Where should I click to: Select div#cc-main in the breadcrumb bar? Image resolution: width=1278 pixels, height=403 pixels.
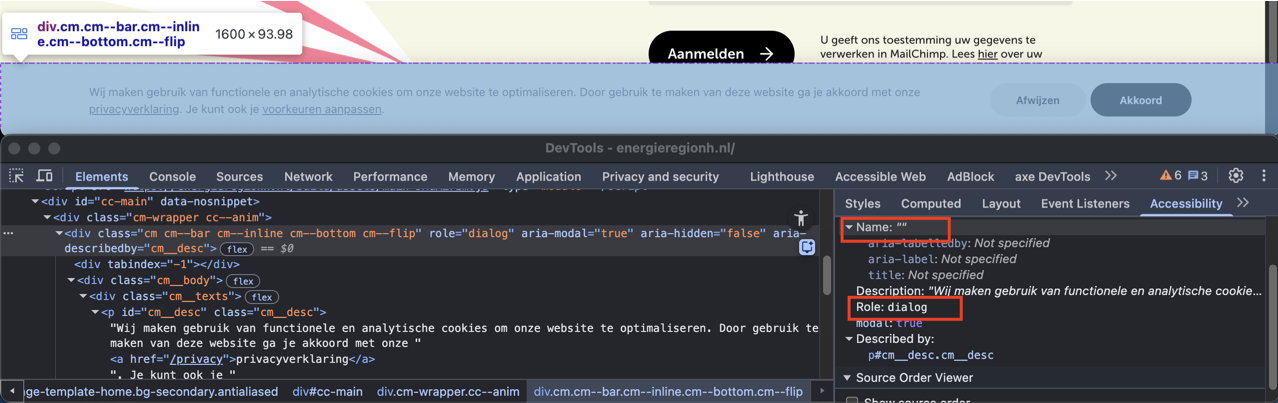click(327, 391)
